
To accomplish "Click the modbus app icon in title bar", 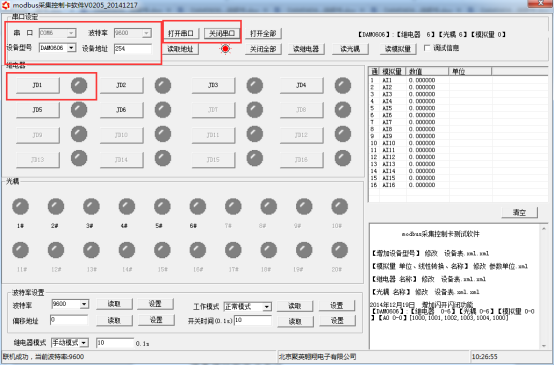I will click(6, 5).
